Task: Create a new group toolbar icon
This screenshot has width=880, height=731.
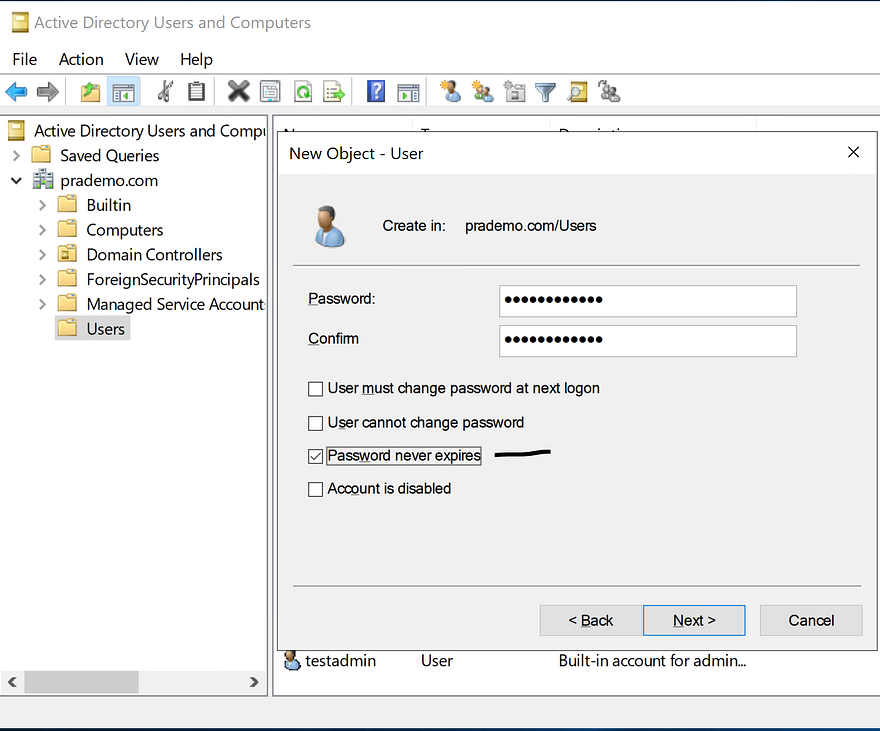Action: pyautogui.click(x=482, y=91)
